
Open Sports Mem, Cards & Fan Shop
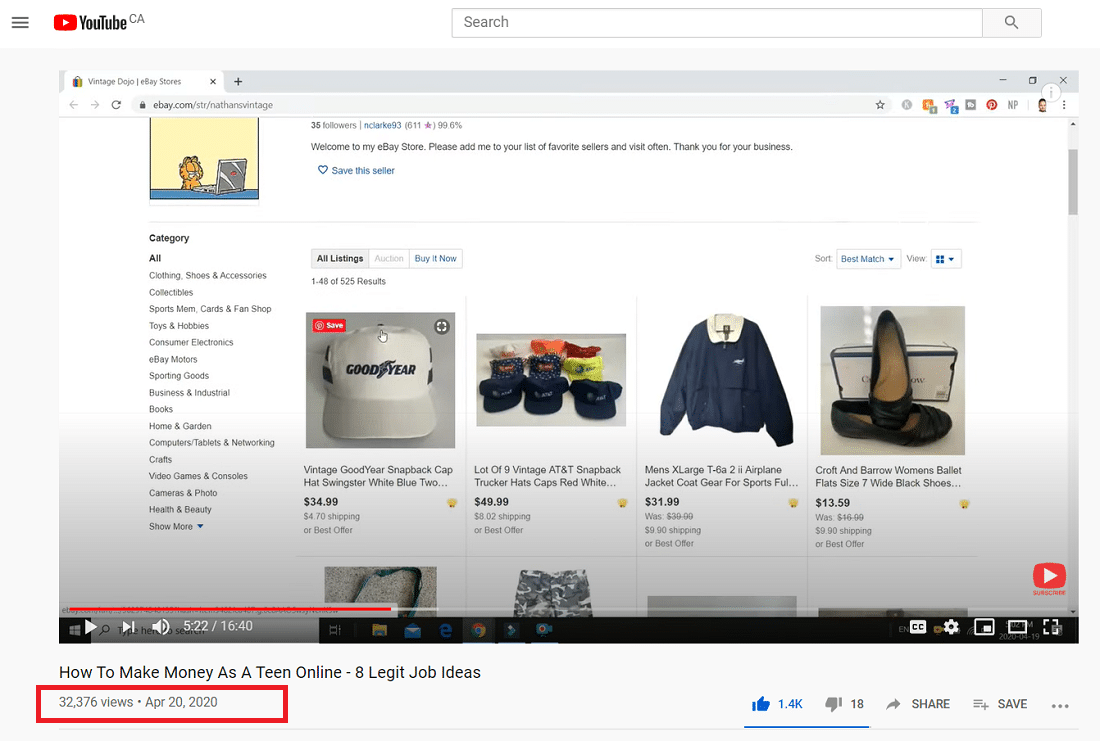click(210, 309)
